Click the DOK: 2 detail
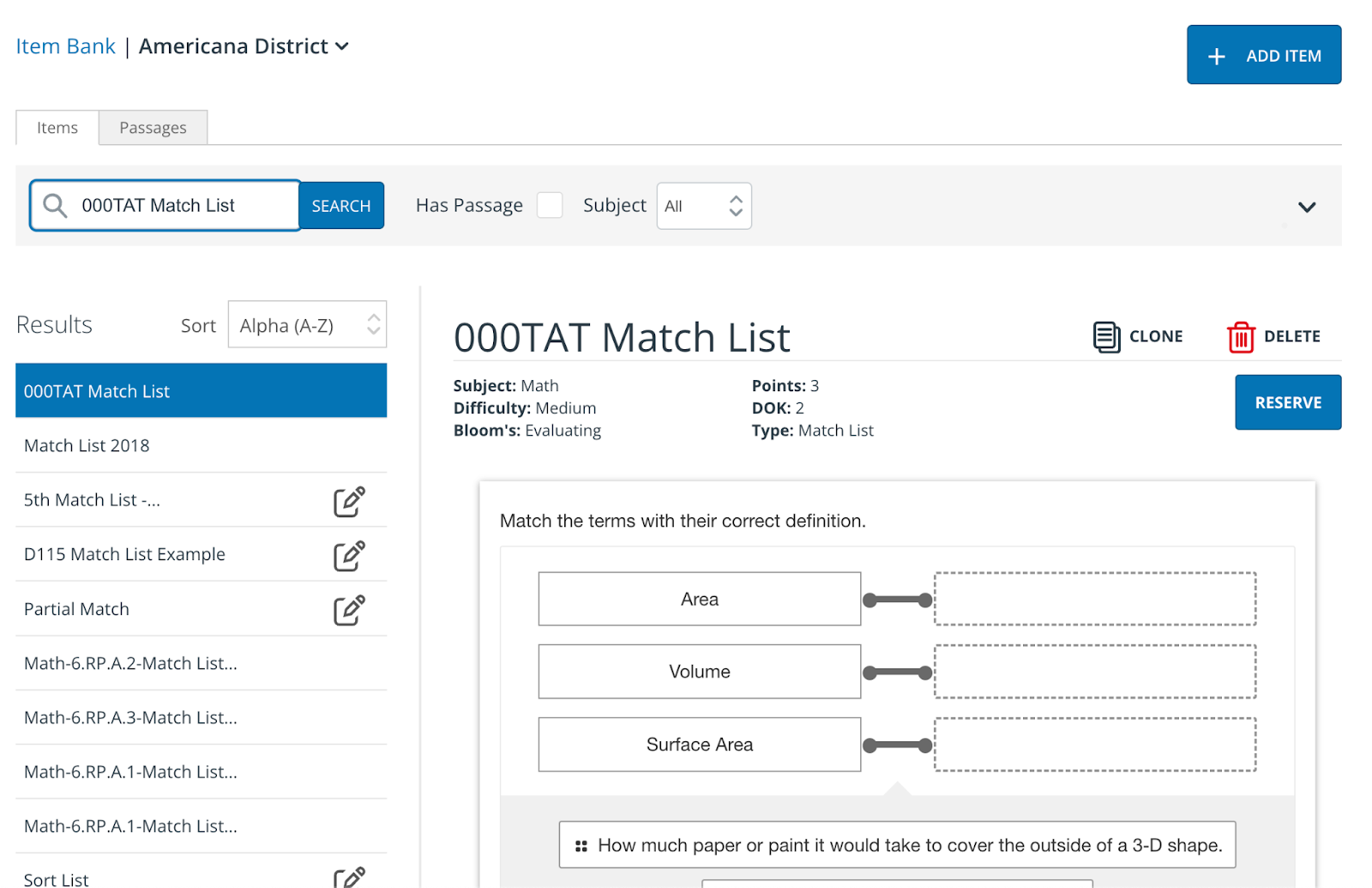Viewport: 1372px width, 888px height. coord(778,408)
